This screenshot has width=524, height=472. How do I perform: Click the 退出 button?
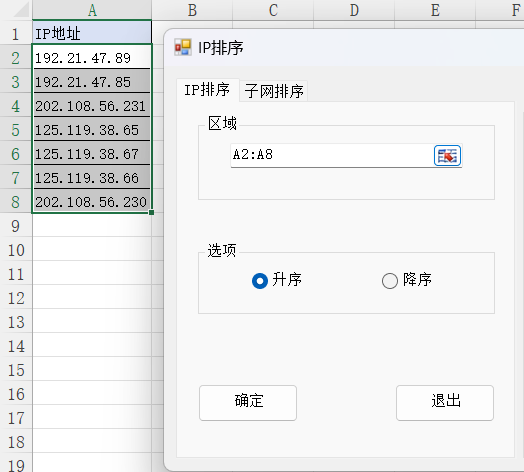(445, 402)
